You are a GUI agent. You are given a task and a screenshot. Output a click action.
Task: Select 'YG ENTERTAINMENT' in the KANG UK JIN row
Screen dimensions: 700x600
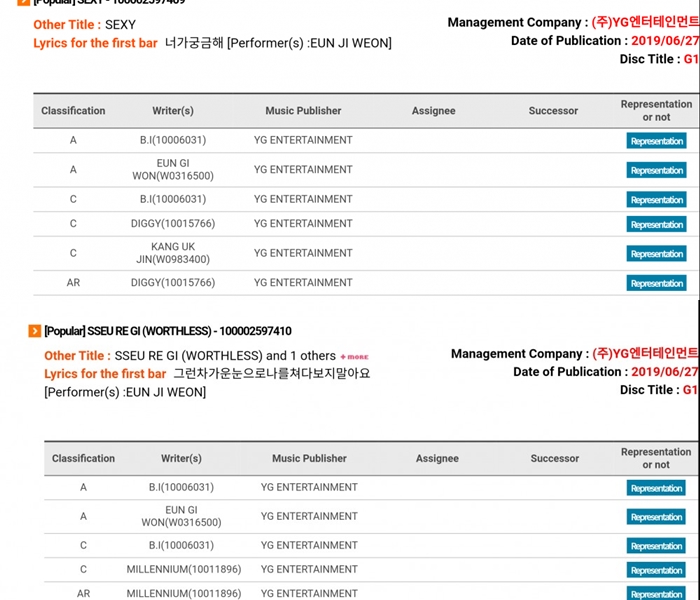tap(303, 253)
